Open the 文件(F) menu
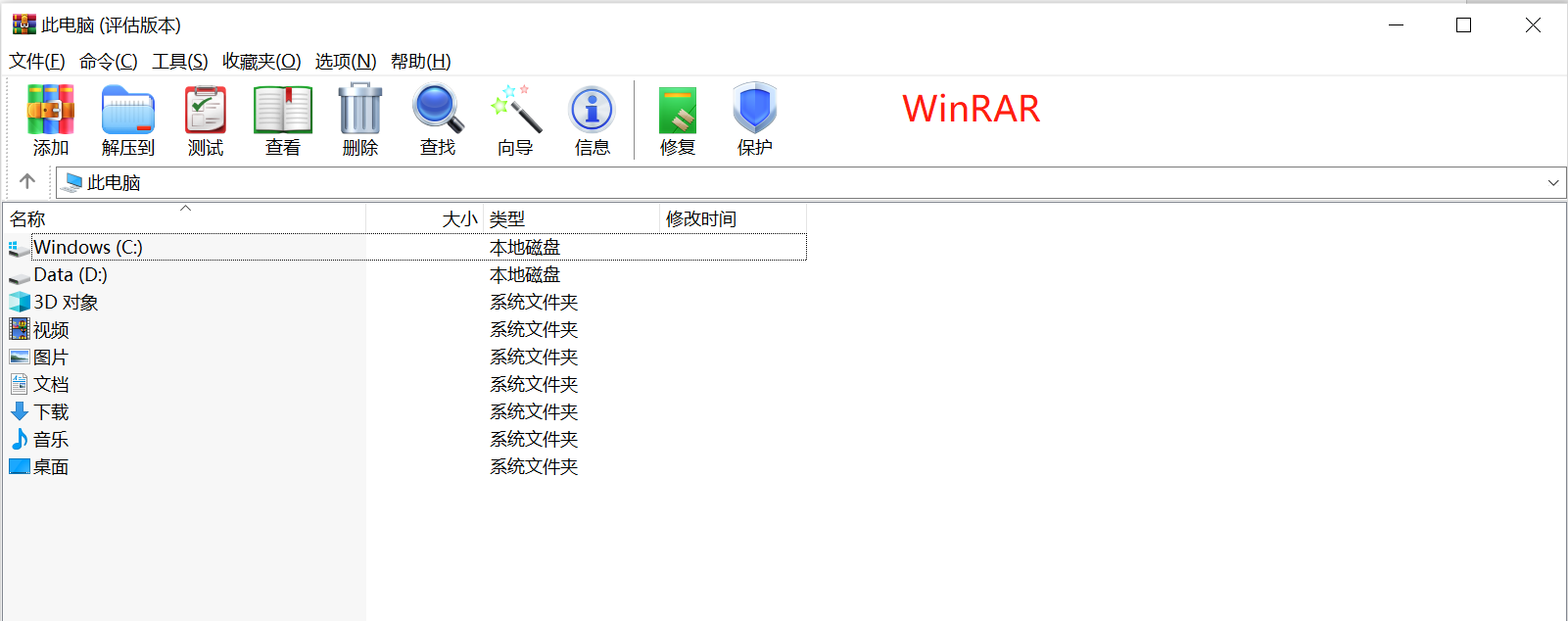Screen dimensions: 1568x621 coord(37,61)
